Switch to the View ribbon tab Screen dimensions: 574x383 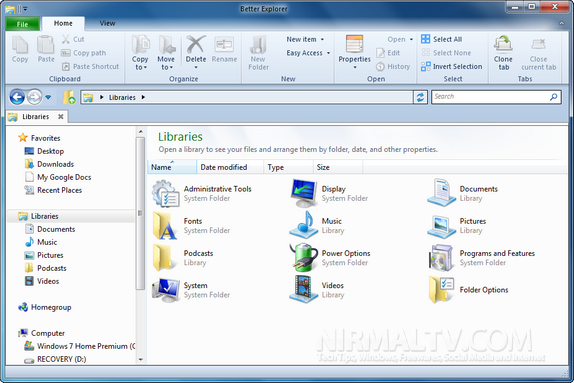coord(107,23)
